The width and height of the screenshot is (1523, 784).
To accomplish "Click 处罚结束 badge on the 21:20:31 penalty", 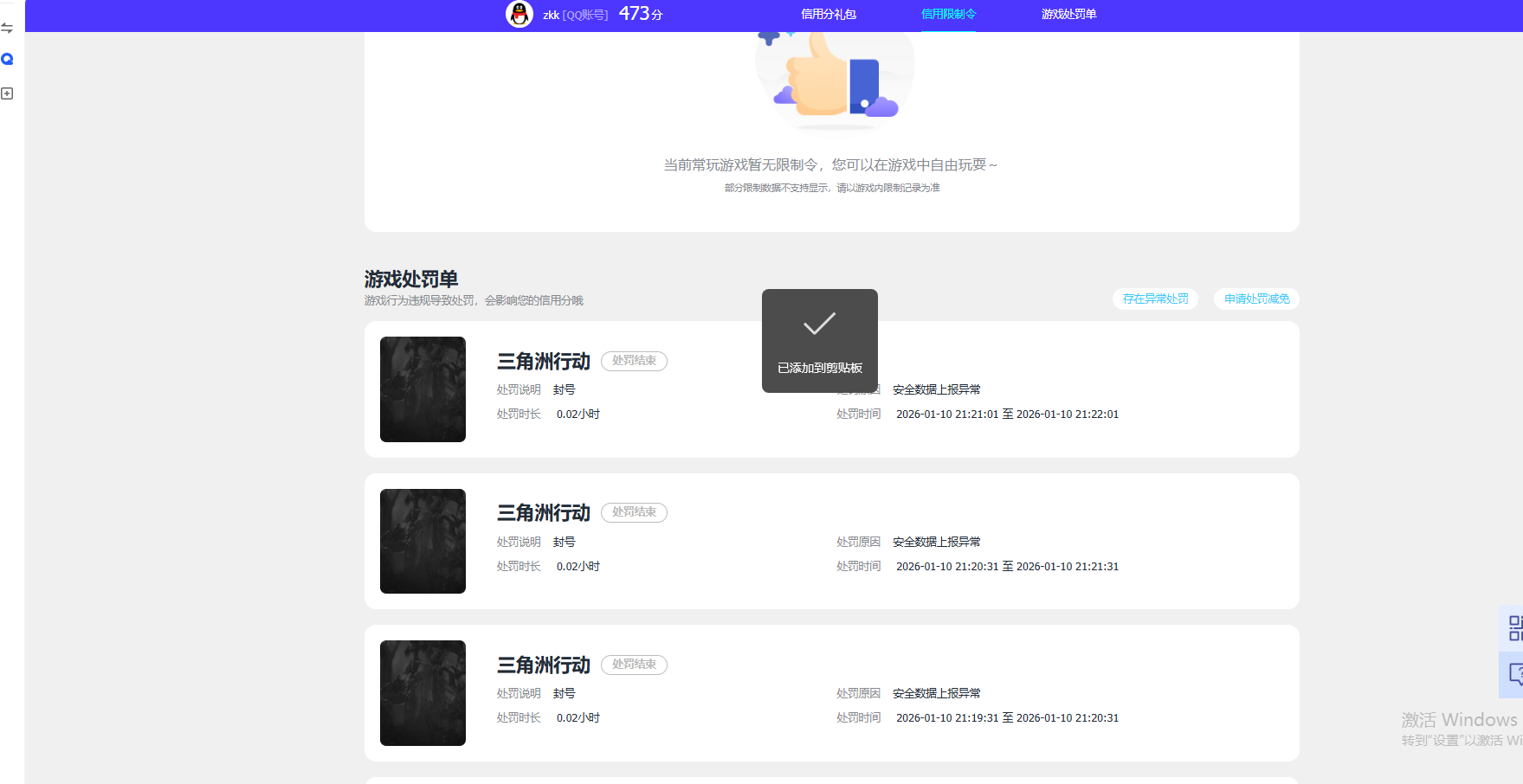I will point(634,512).
